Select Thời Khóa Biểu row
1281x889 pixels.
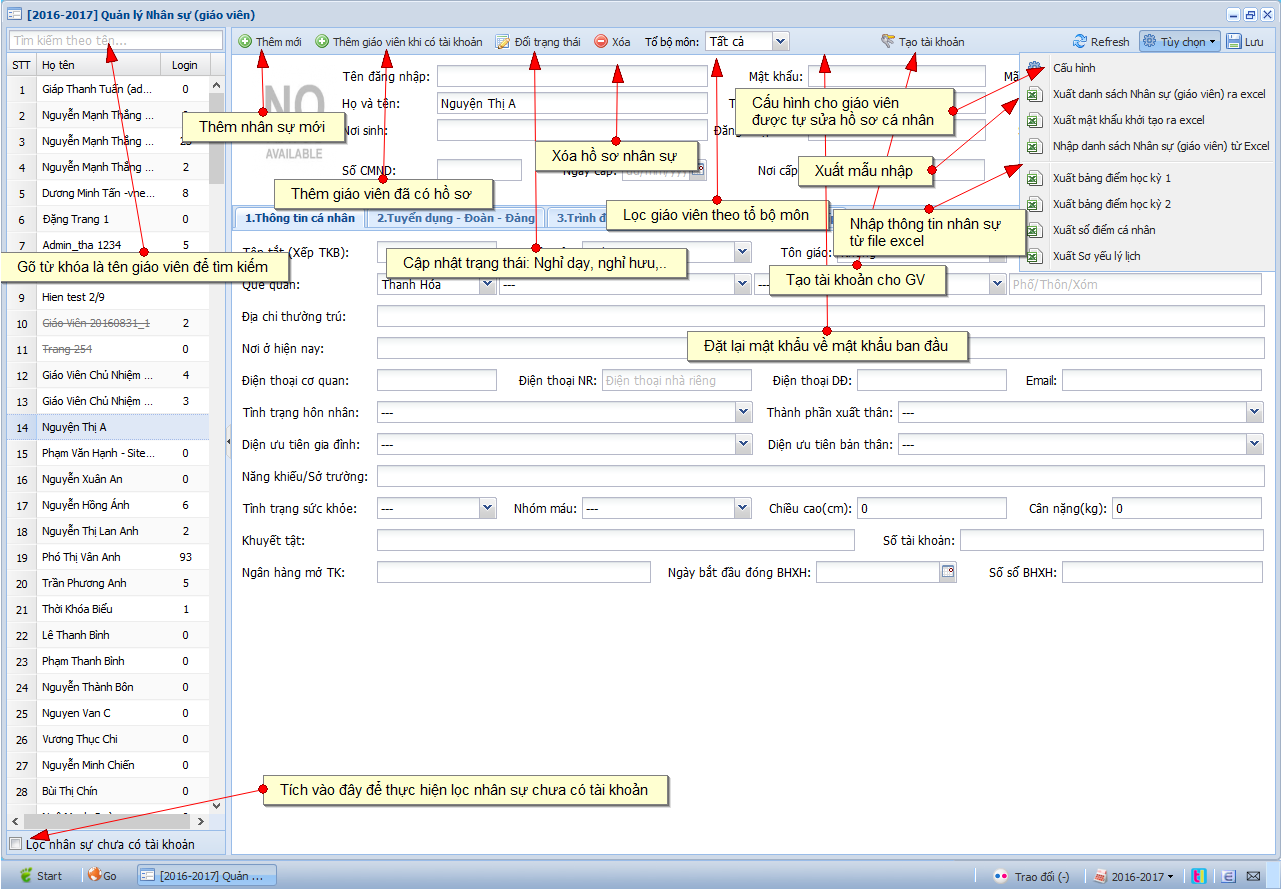(x=108, y=609)
